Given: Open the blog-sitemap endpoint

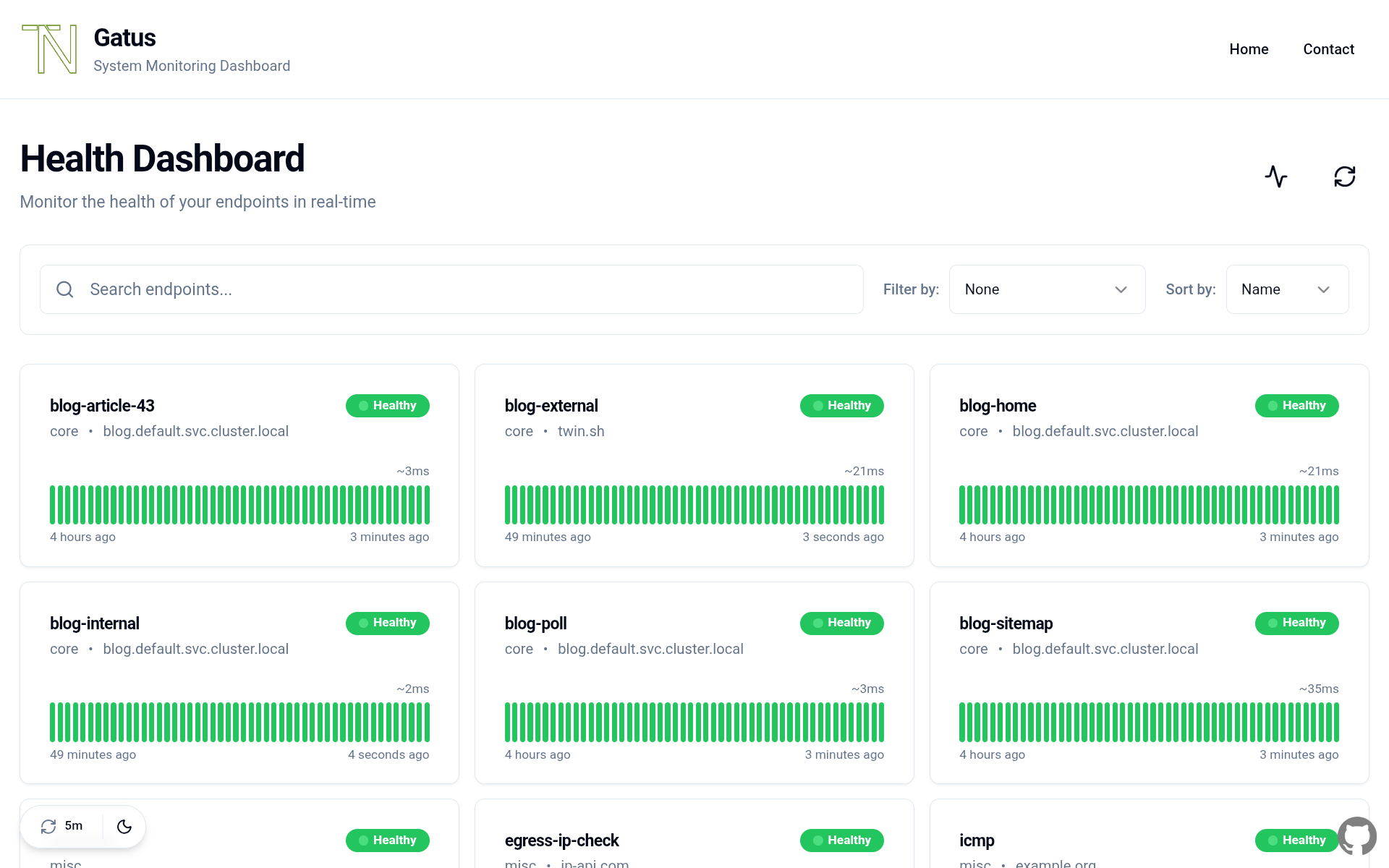Looking at the screenshot, I should (x=1006, y=624).
